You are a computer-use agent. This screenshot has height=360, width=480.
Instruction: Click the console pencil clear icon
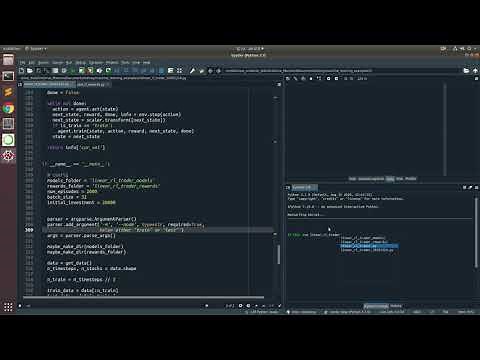[470, 188]
